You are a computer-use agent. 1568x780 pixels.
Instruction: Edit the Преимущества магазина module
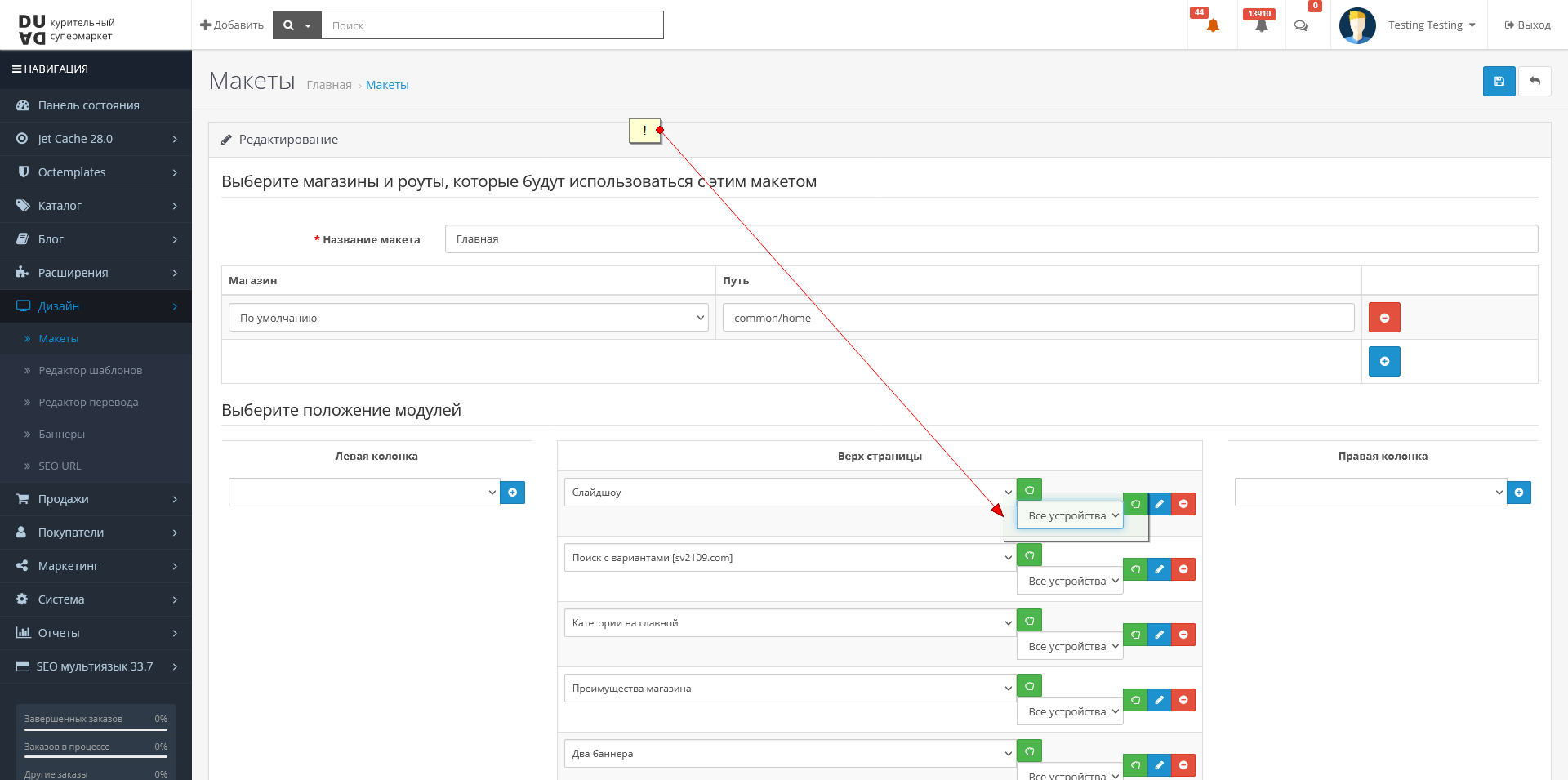[x=1159, y=700]
